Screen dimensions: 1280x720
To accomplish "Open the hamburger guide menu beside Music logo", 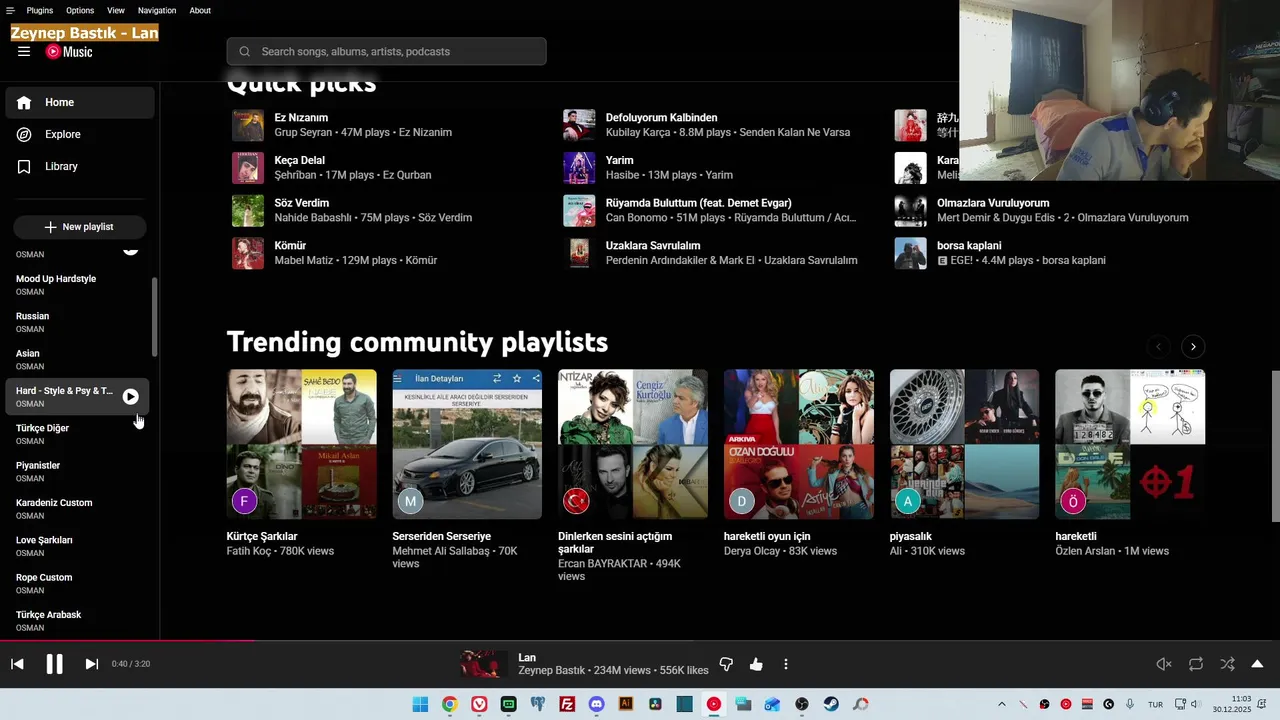I will click(24, 52).
